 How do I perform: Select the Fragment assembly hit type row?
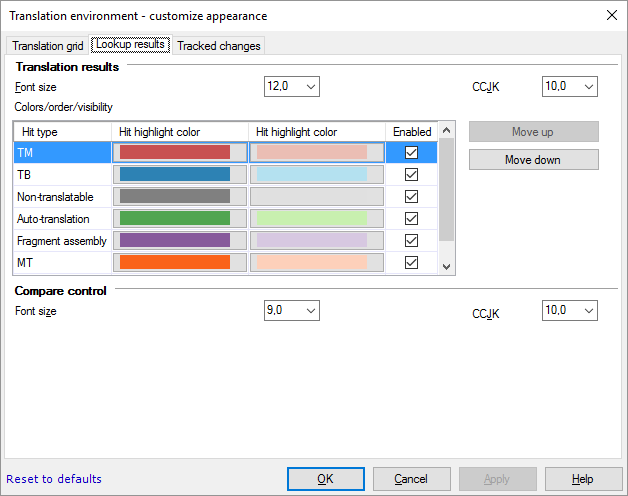(62, 240)
